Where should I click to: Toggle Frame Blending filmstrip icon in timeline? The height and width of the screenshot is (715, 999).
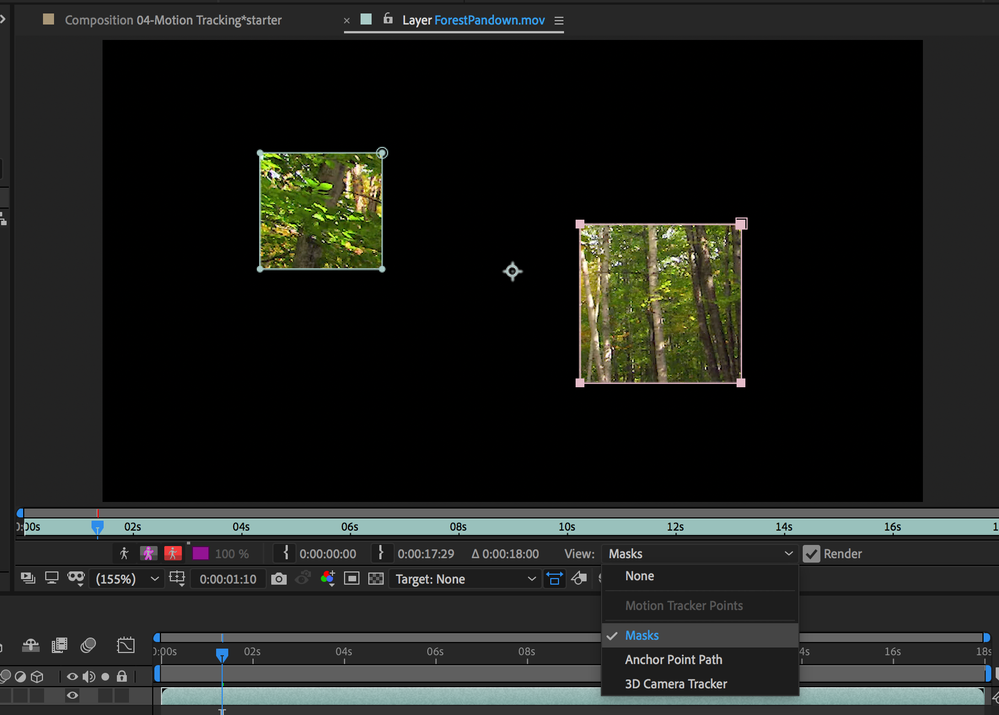click(59, 645)
